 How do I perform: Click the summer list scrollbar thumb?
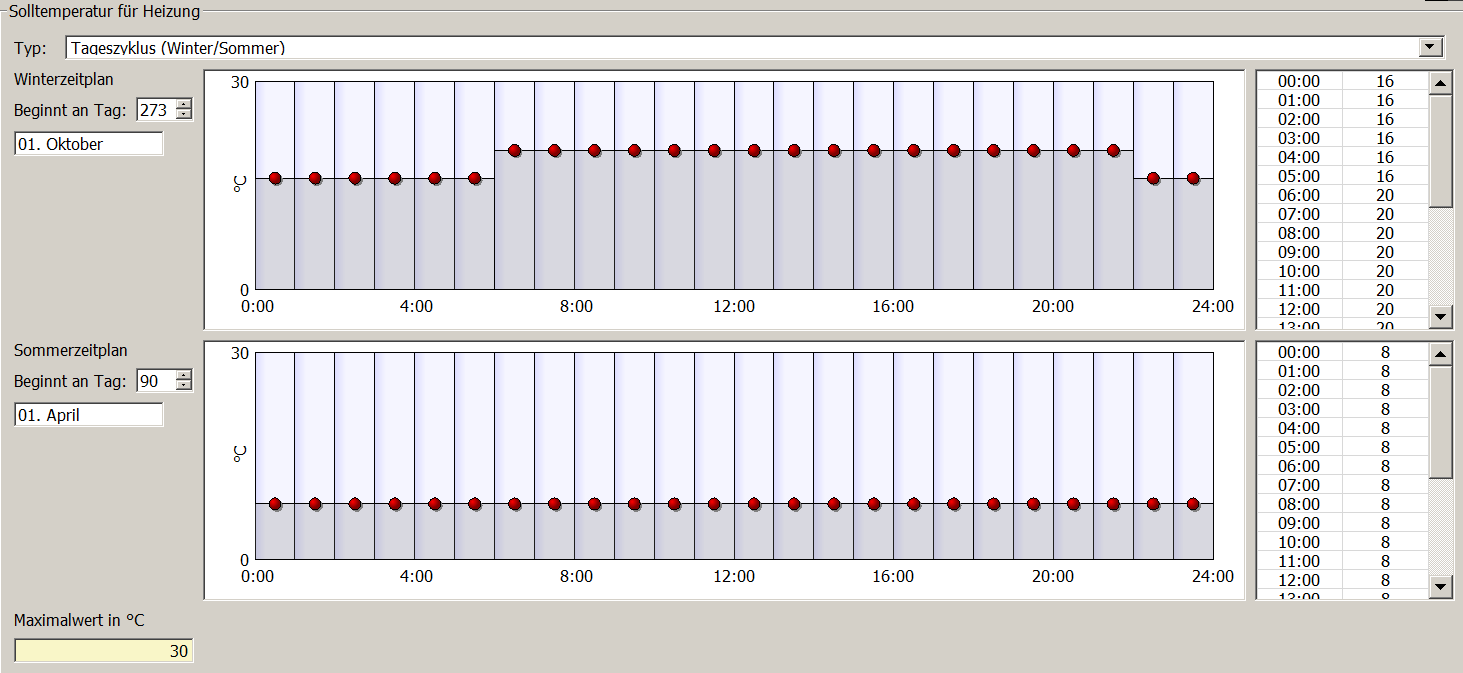pos(1441,422)
